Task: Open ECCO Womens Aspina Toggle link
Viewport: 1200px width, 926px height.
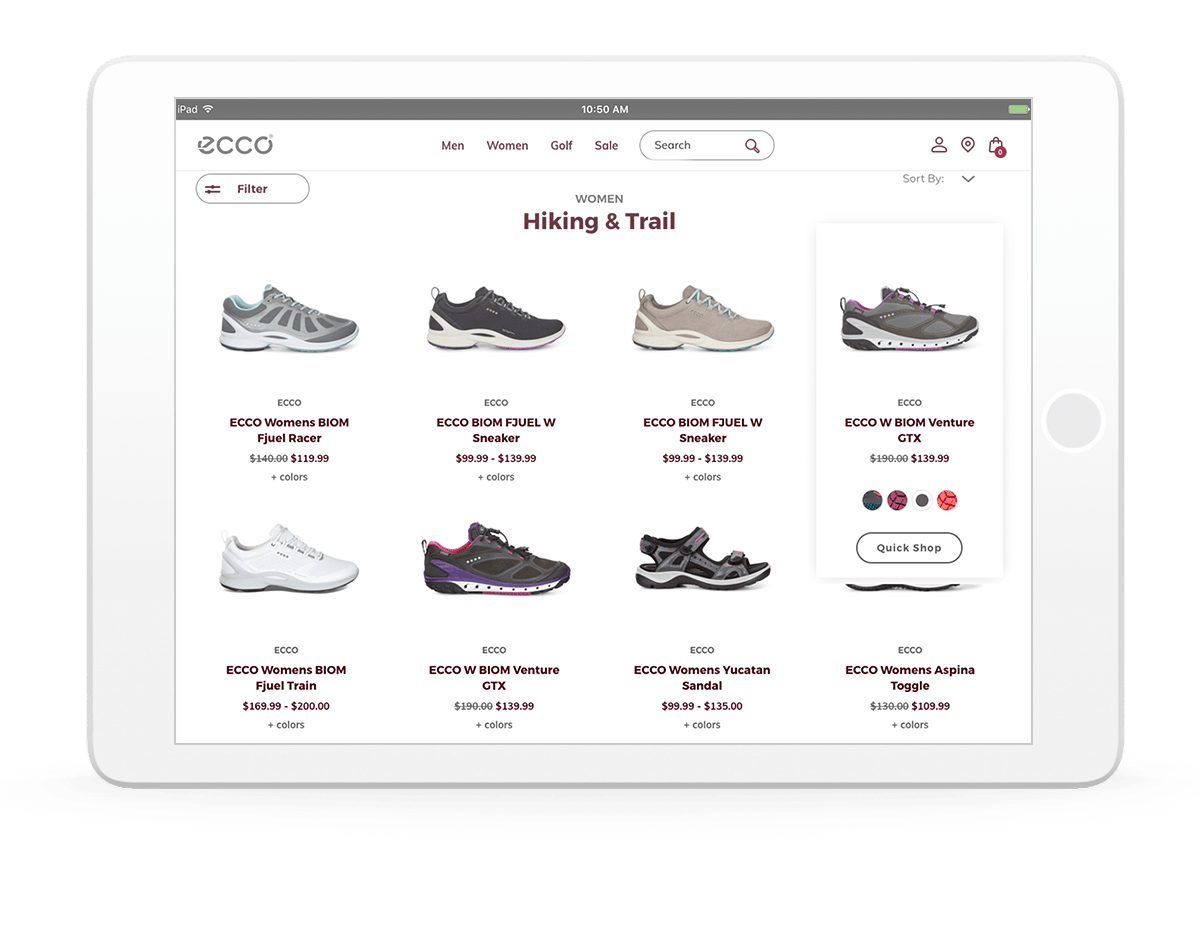Action: coord(910,678)
